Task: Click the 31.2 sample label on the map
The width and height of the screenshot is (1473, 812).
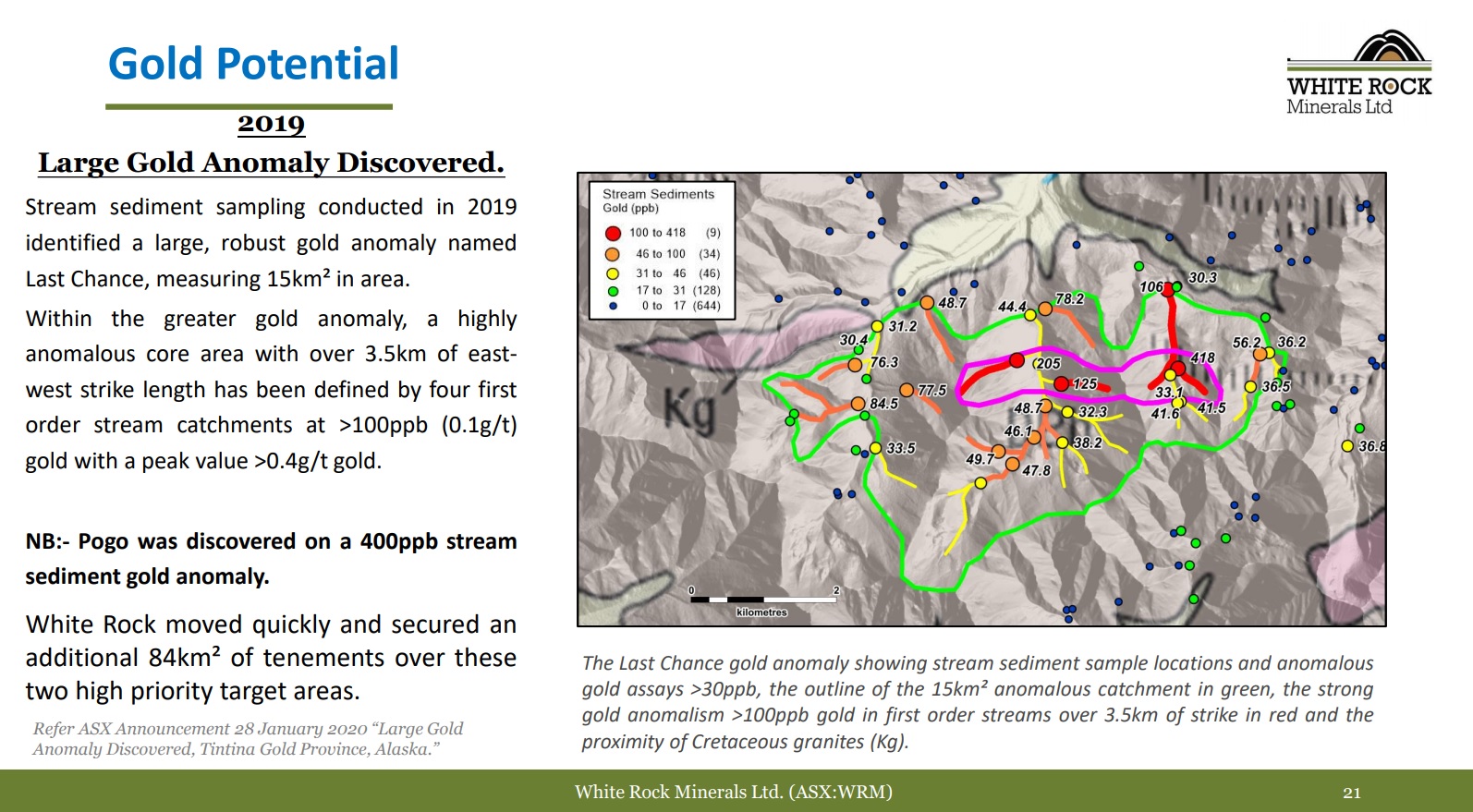Action: [x=903, y=326]
